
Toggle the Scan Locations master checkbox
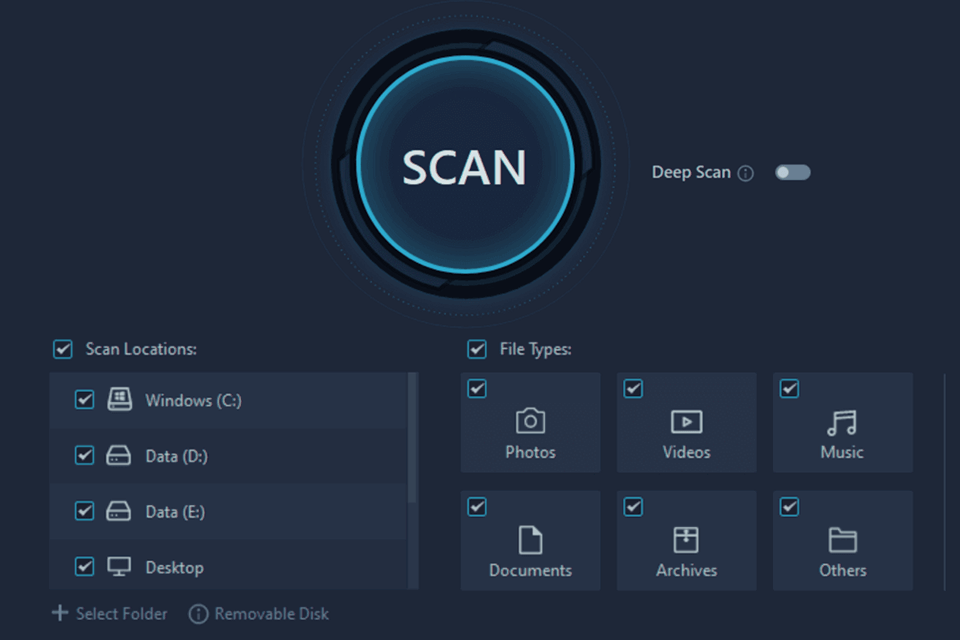(x=62, y=349)
